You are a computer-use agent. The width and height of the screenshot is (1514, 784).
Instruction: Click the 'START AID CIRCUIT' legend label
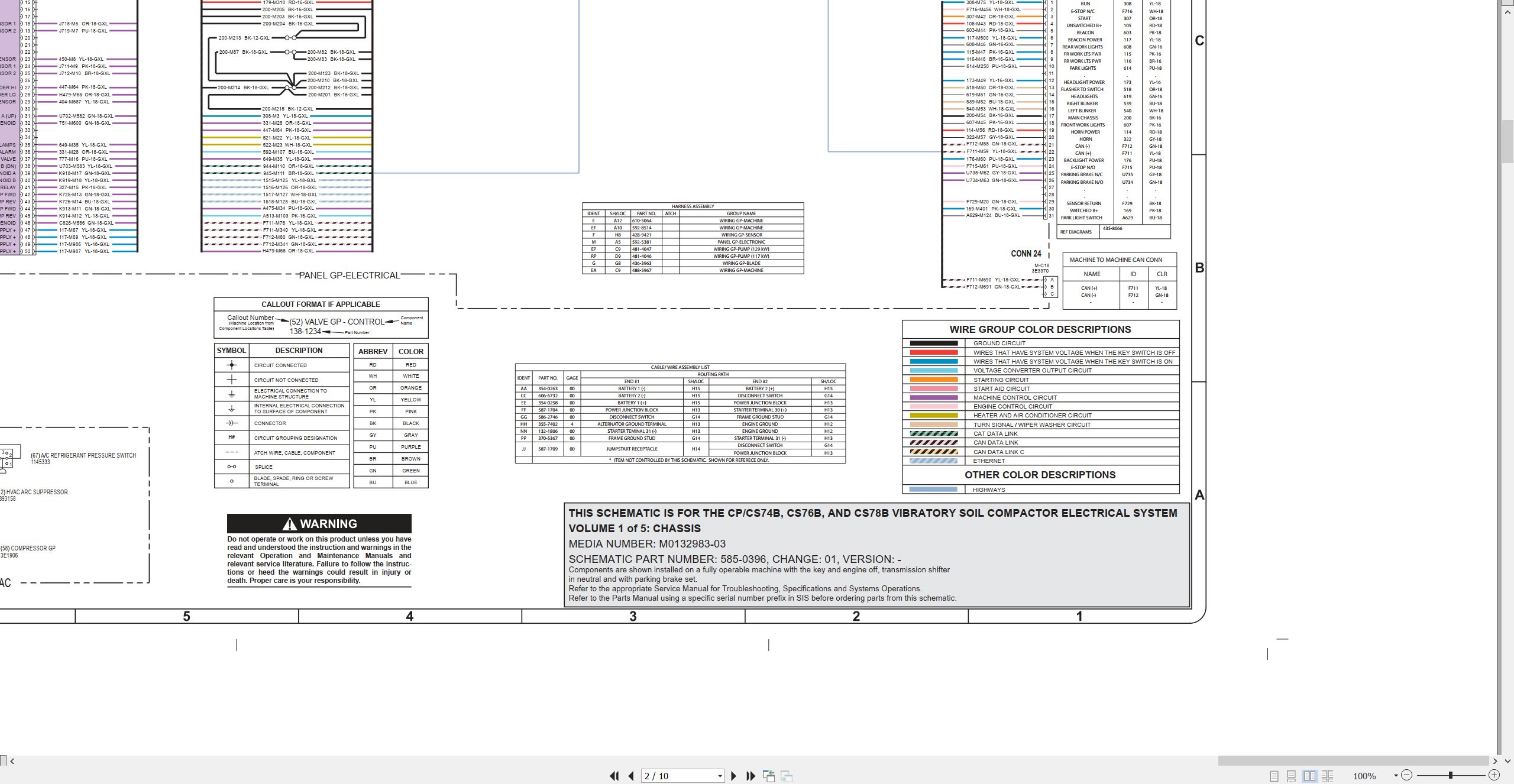pos(1001,388)
